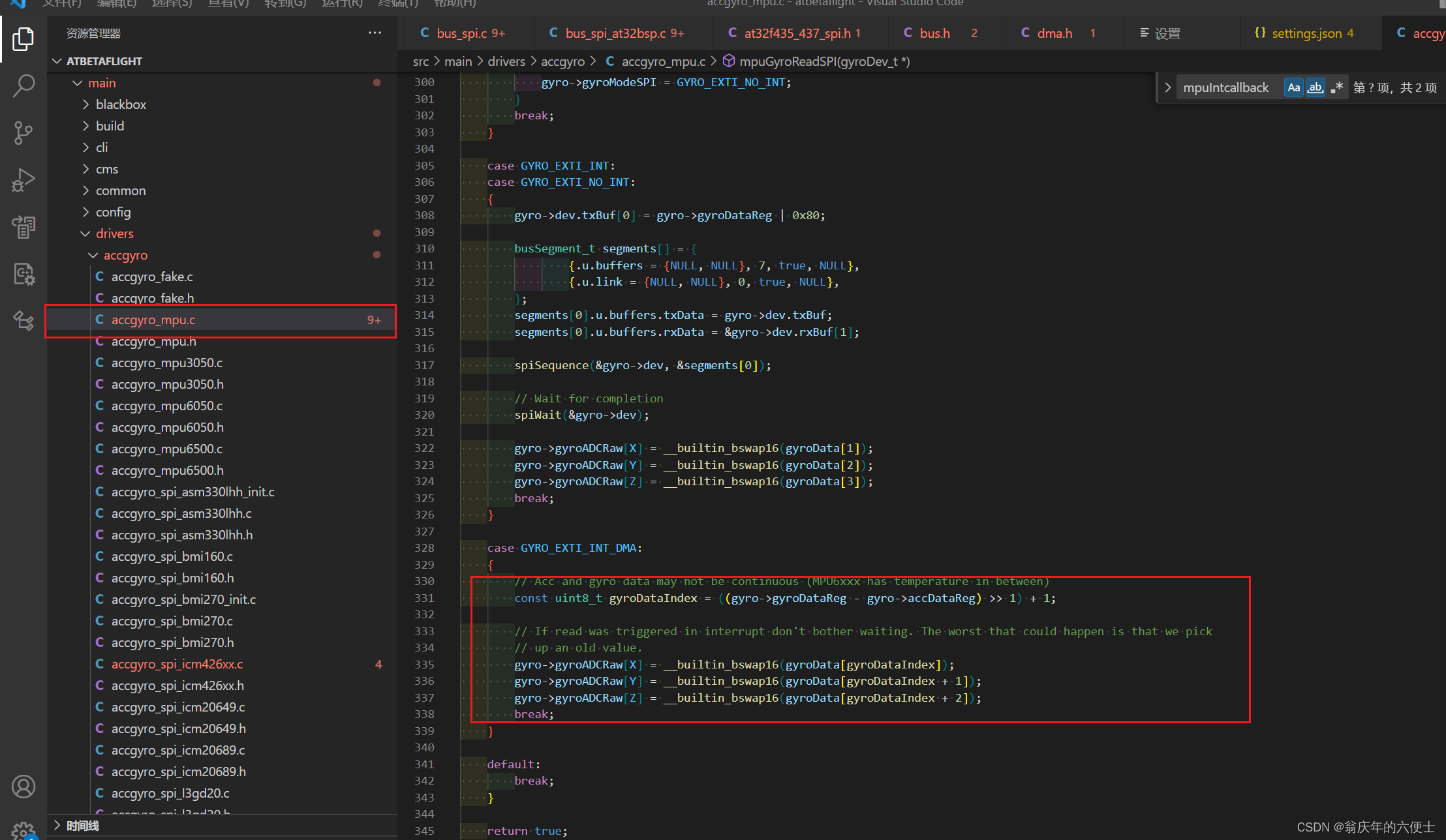Toggle Match Case in find widget
Viewport: 1446px width, 840px height.
(1293, 87)
